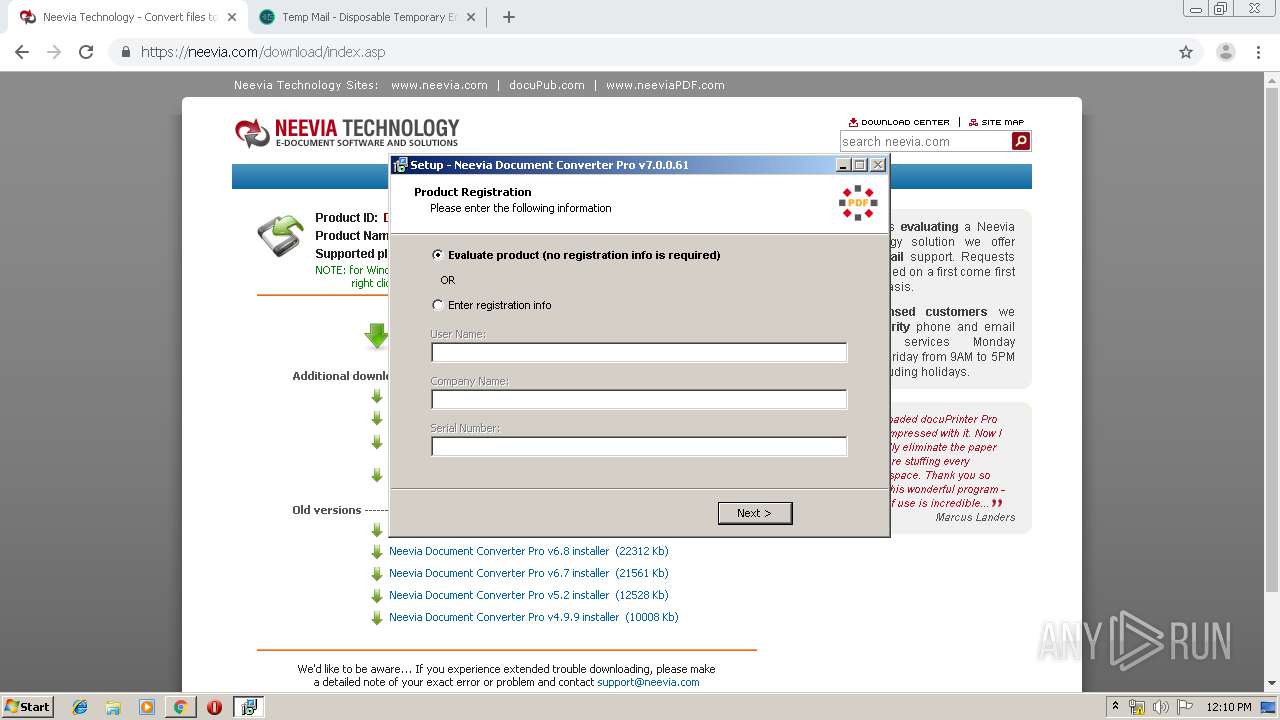
Task: Click green arrow beside v6.8 installer
Action: tap(377, 552)
